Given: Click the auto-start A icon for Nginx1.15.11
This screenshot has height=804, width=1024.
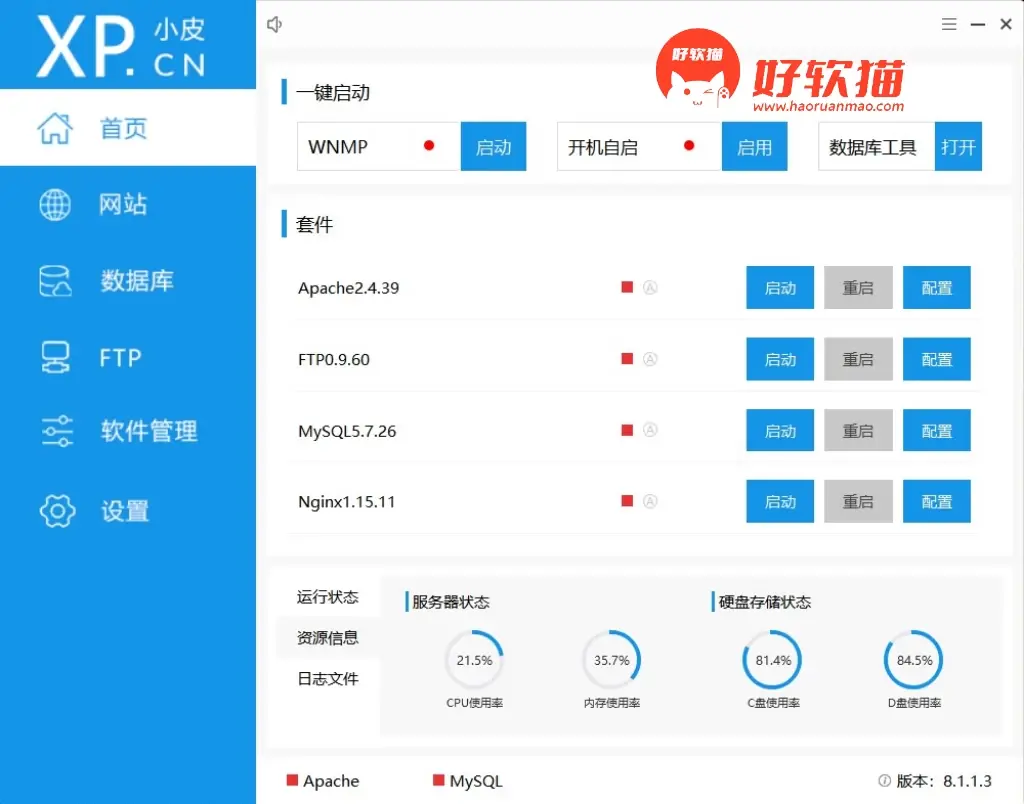Looking at the screenshot, I should click(650, 501).
